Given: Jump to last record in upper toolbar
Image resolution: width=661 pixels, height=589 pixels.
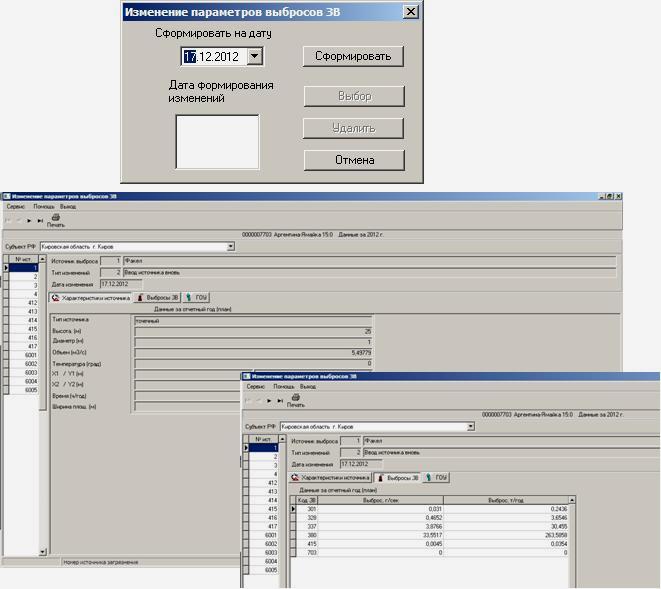Looking at the screenshot, I should [x=41, y=220].
